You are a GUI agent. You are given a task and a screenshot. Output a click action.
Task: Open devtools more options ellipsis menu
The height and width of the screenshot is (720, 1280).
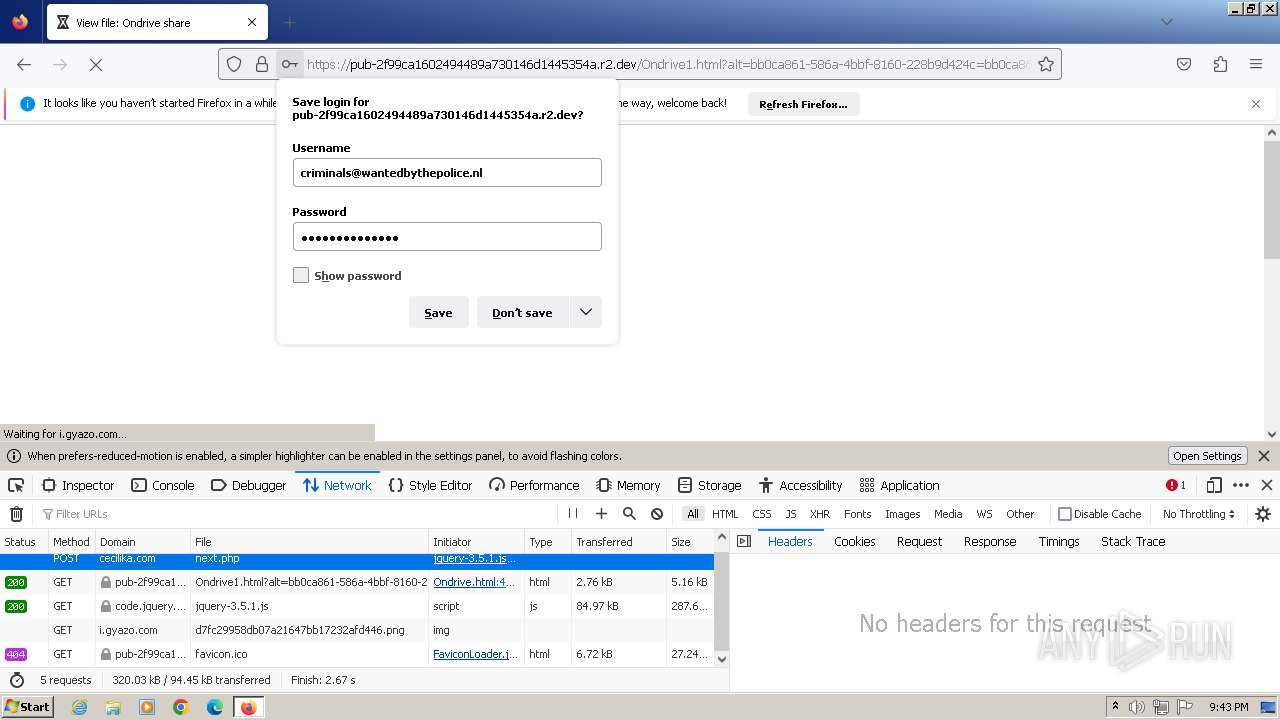[x=1241, y=485]
